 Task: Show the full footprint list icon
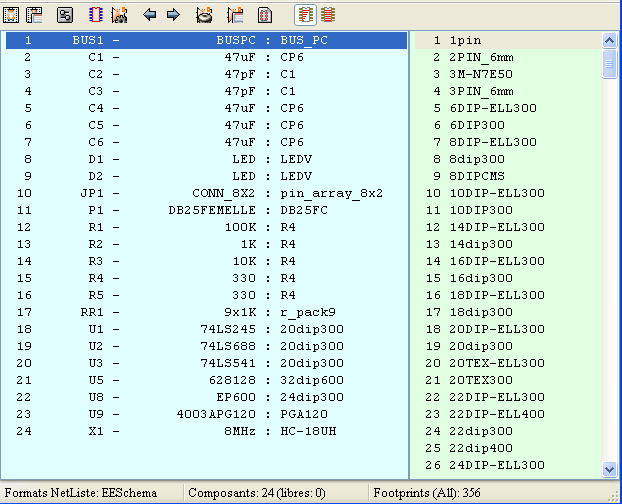(328, 15)
